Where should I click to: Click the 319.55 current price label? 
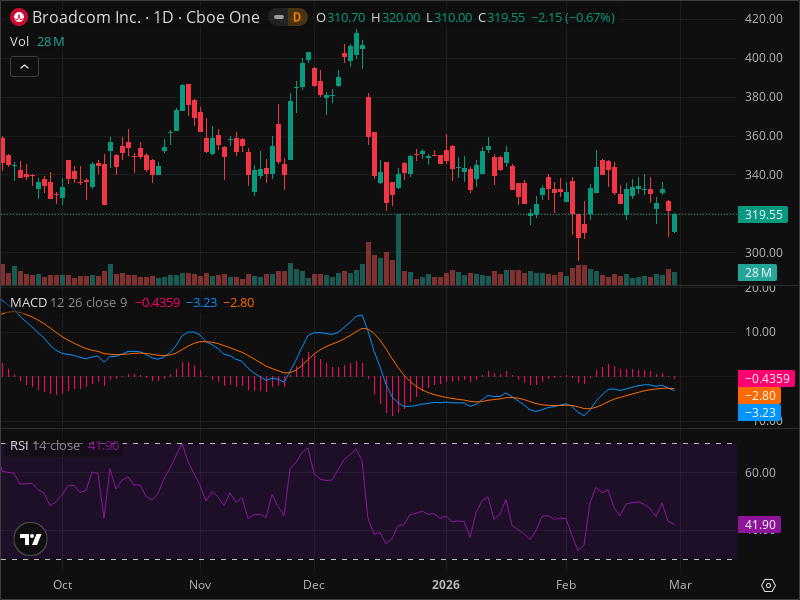click(763, 214)
